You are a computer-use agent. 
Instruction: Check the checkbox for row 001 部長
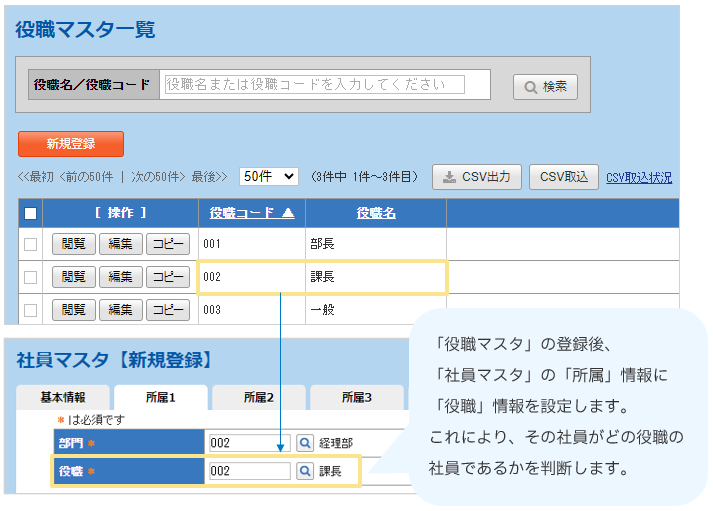(x=30, y=244)
